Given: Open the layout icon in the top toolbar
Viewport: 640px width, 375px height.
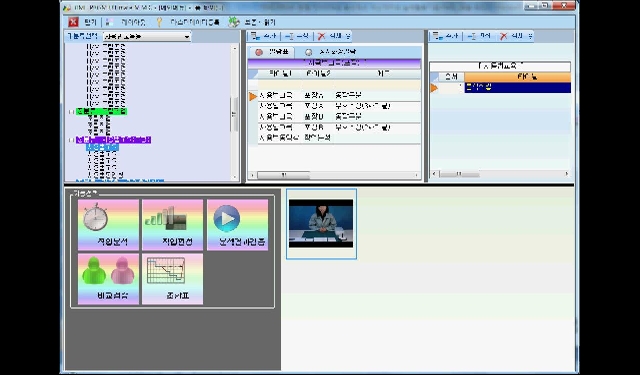Looking at the screenshot, I should [x=109, y=22].
